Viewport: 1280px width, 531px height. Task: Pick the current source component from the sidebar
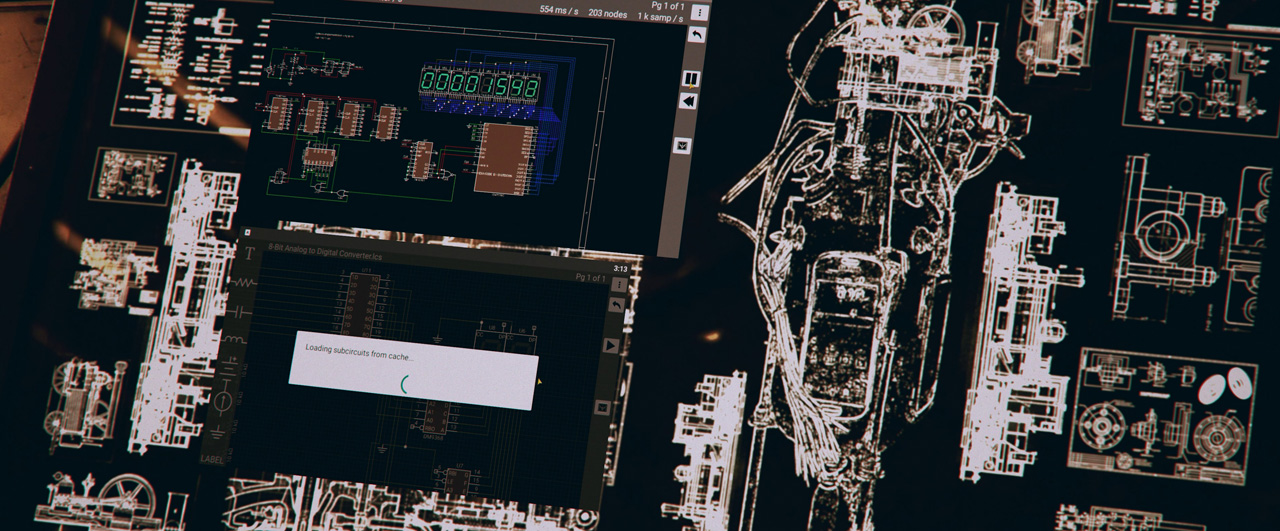click(x=223, y=402)
